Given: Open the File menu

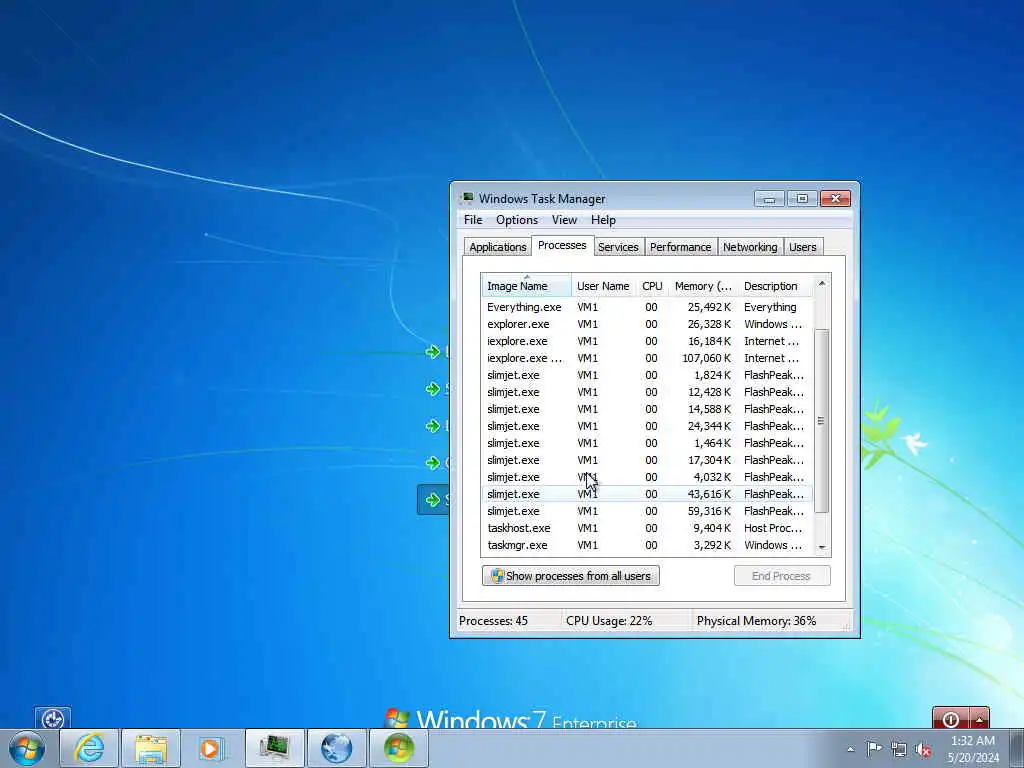Looking at the screenshot, I should coord(473,220).
